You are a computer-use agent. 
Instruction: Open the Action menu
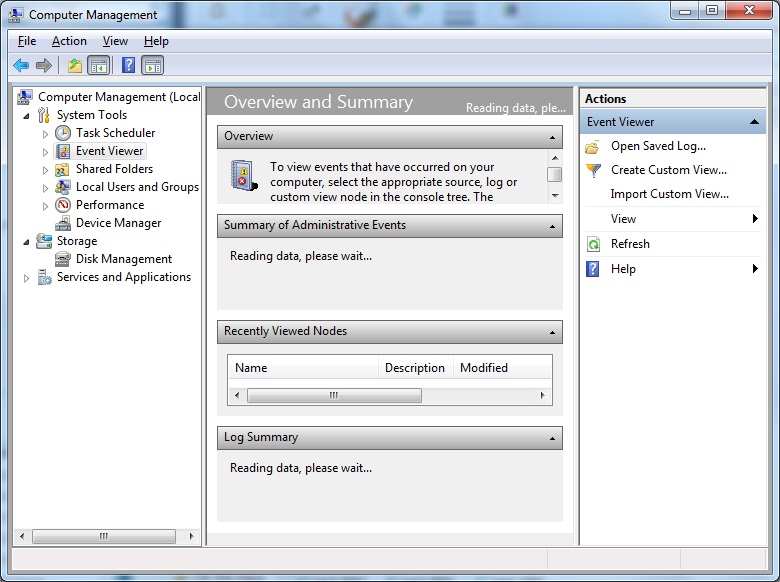[69, 41]
